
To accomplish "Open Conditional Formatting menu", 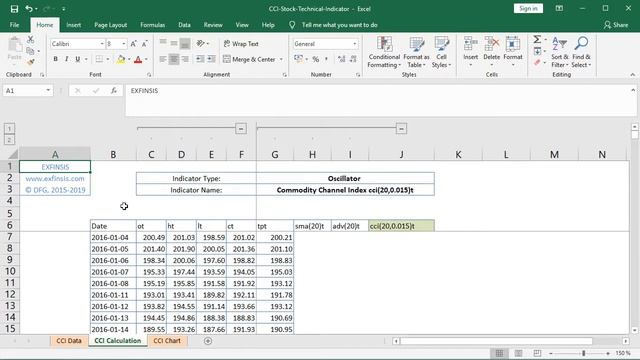I will pos(384,52).
